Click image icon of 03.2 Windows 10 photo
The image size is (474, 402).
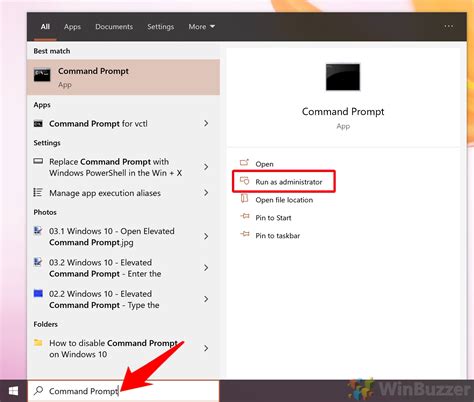(38, 262)
